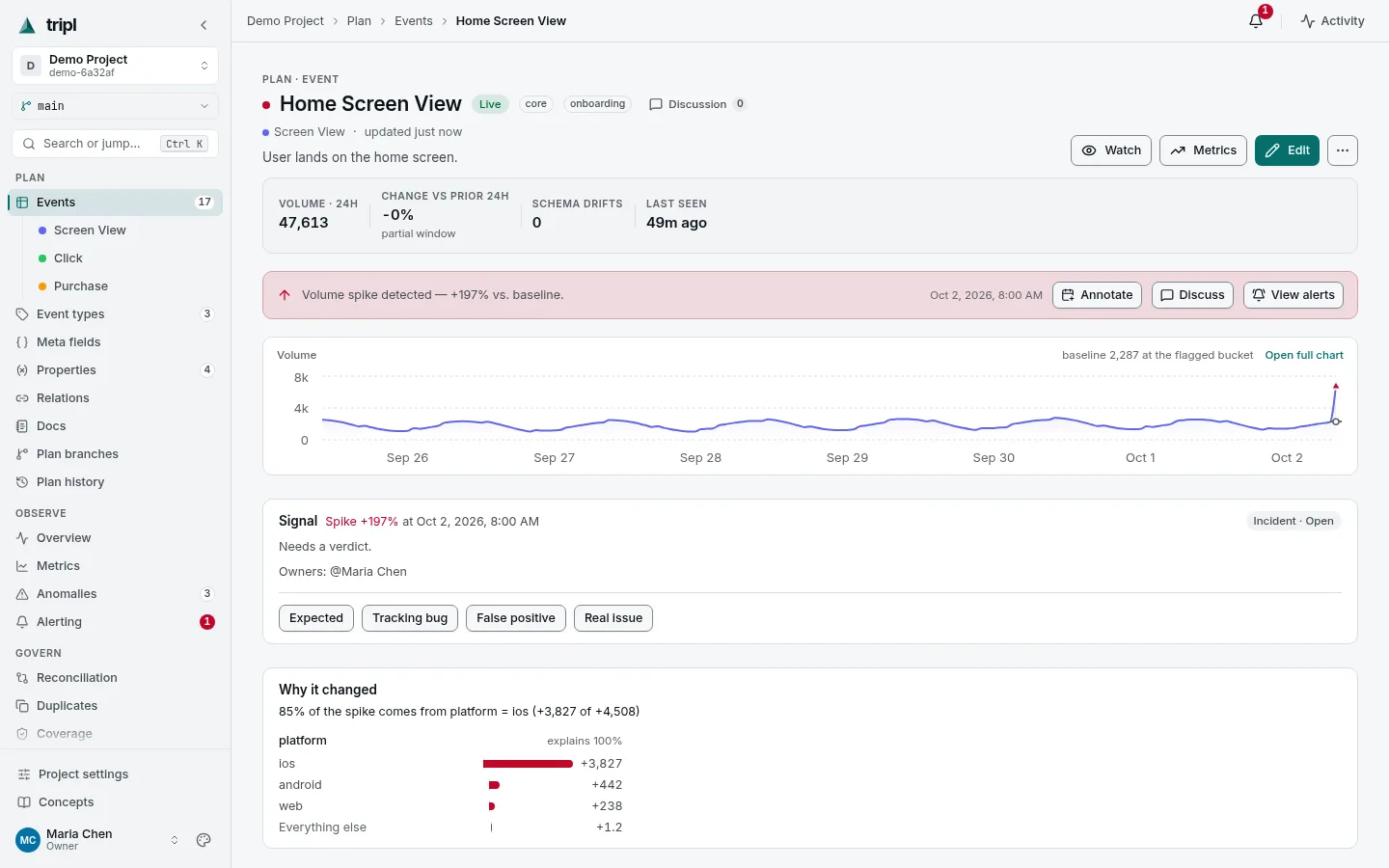Open full chart link
Screen dimensions: 1389x868
tap(1304, 355)
